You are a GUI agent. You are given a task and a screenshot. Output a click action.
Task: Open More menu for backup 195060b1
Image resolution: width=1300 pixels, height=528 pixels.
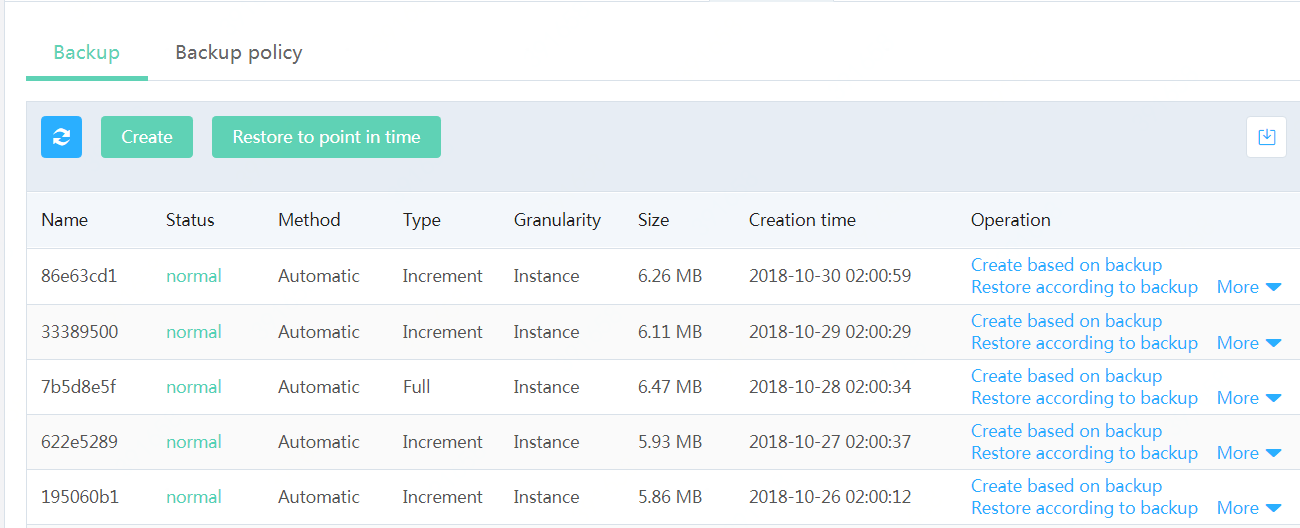(x=1249, y=508)
